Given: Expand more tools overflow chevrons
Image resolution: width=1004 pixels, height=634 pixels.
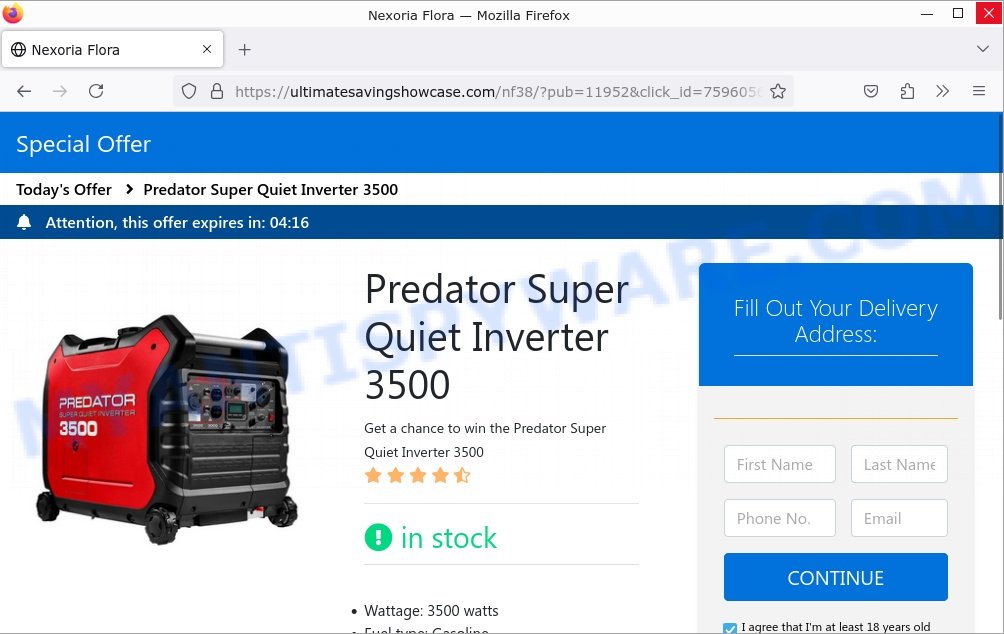Looking at the screenshot, I should point(943,92).
